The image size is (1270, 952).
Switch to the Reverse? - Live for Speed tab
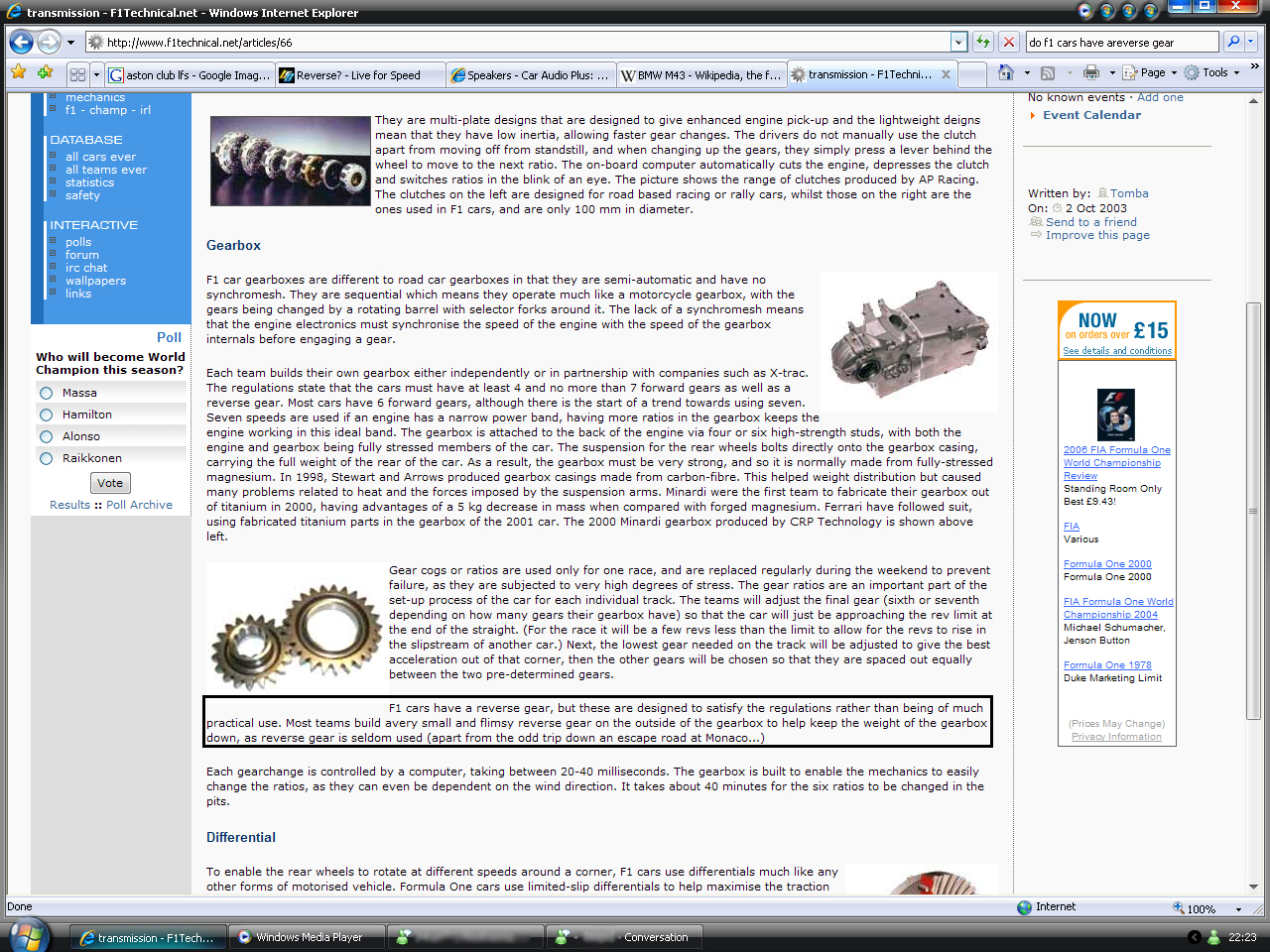click(358, 74)
